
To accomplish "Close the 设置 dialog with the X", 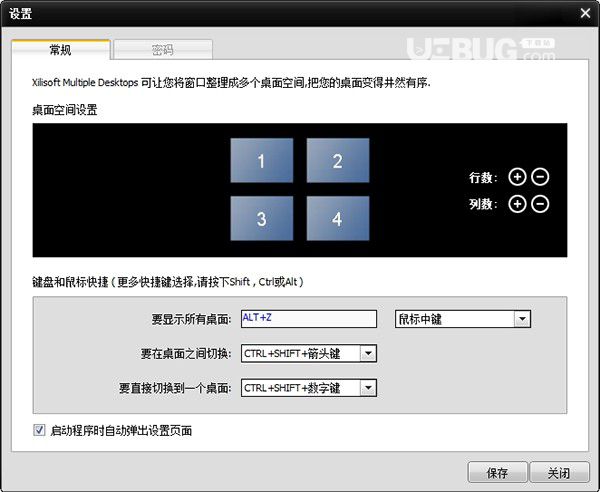I will point(585,13).
